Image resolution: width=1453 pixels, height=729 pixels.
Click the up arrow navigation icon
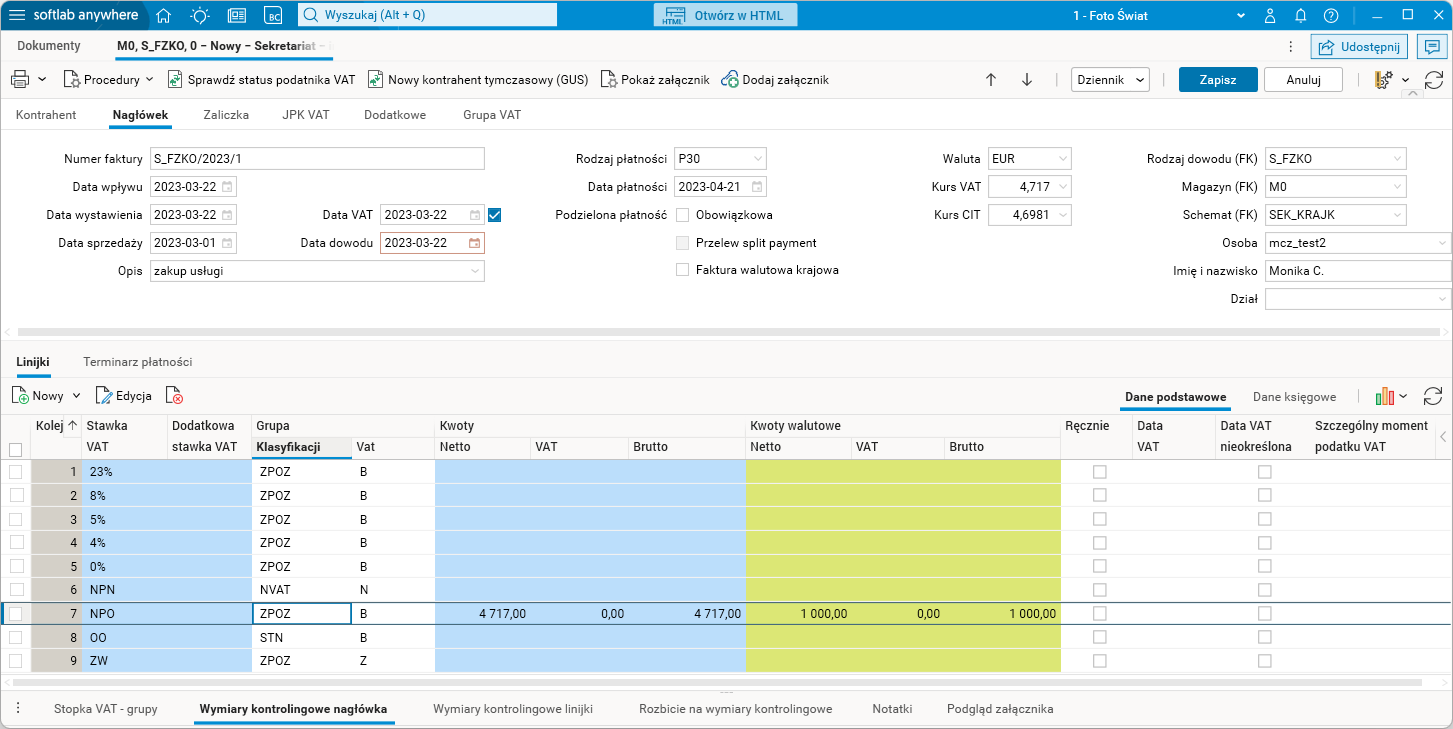tap(991, 80)
